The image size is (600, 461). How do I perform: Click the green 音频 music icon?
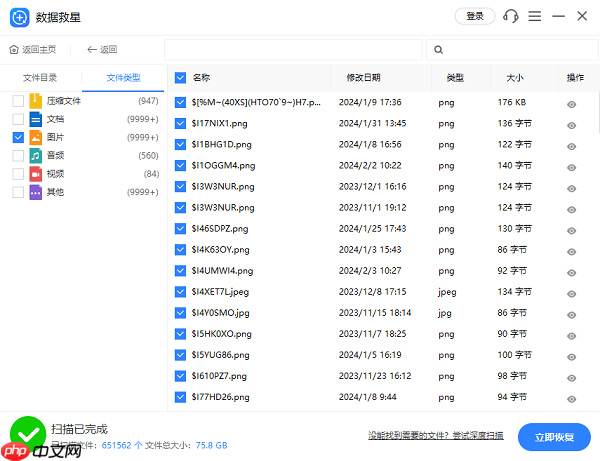(36, 155)
